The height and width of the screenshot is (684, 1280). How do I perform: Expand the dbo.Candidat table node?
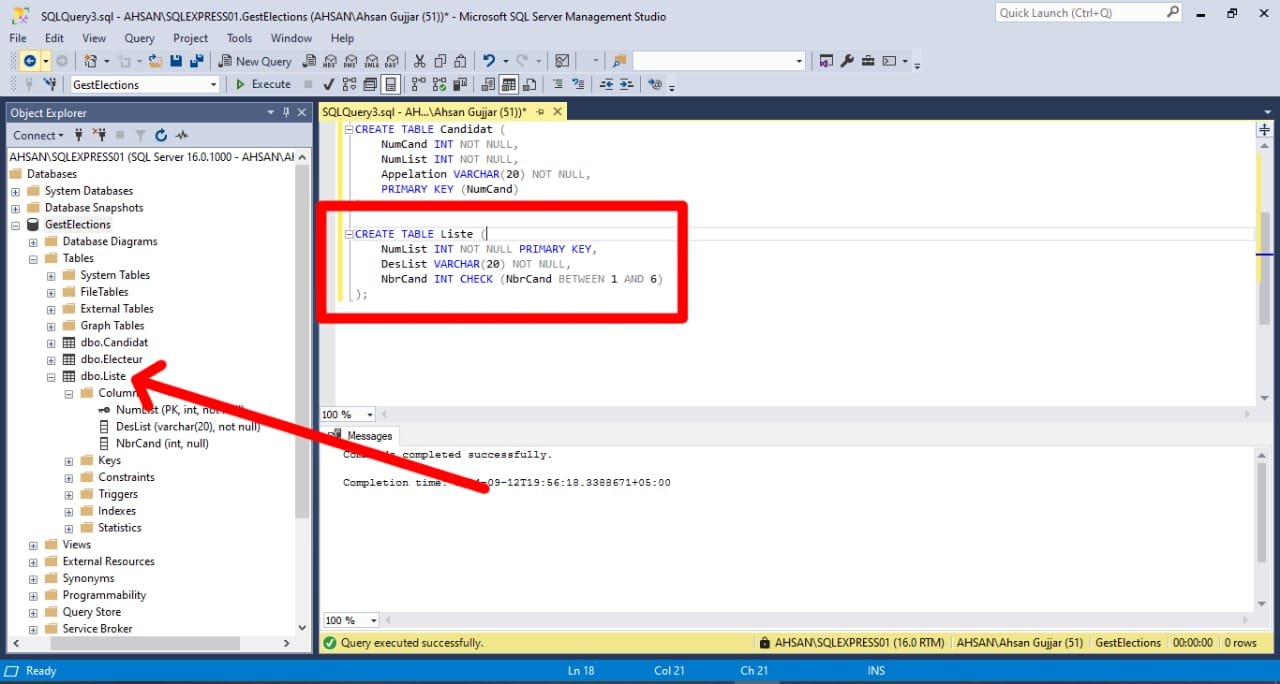(51, 342)
